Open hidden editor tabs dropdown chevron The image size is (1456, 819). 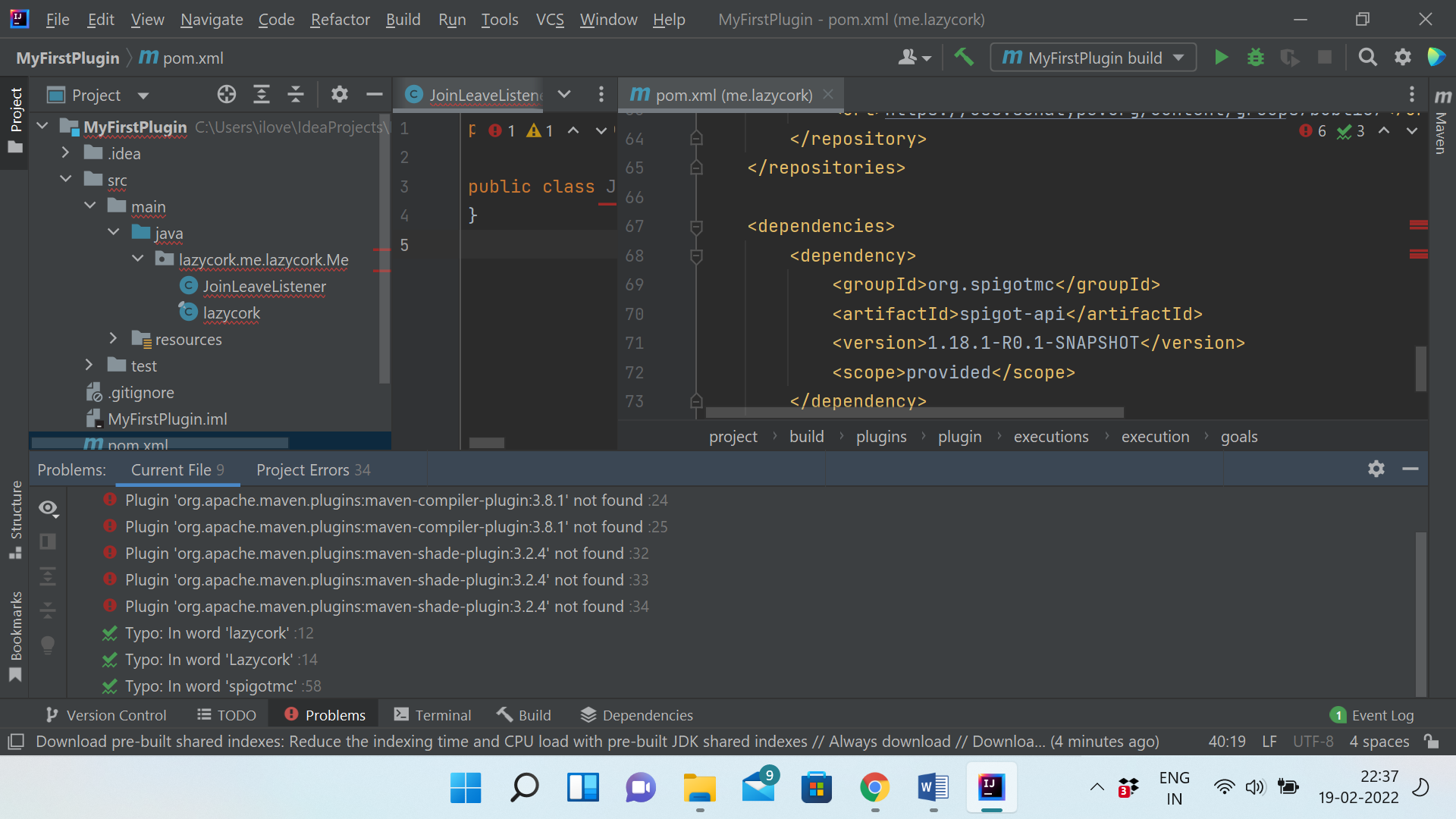(563, 94)
